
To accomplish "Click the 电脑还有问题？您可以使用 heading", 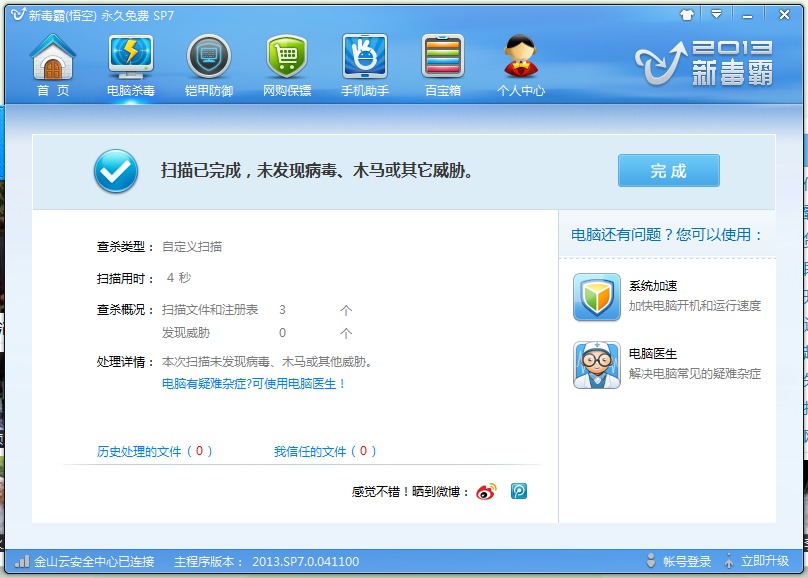I will pyautogui.click(x=667, y=235).
